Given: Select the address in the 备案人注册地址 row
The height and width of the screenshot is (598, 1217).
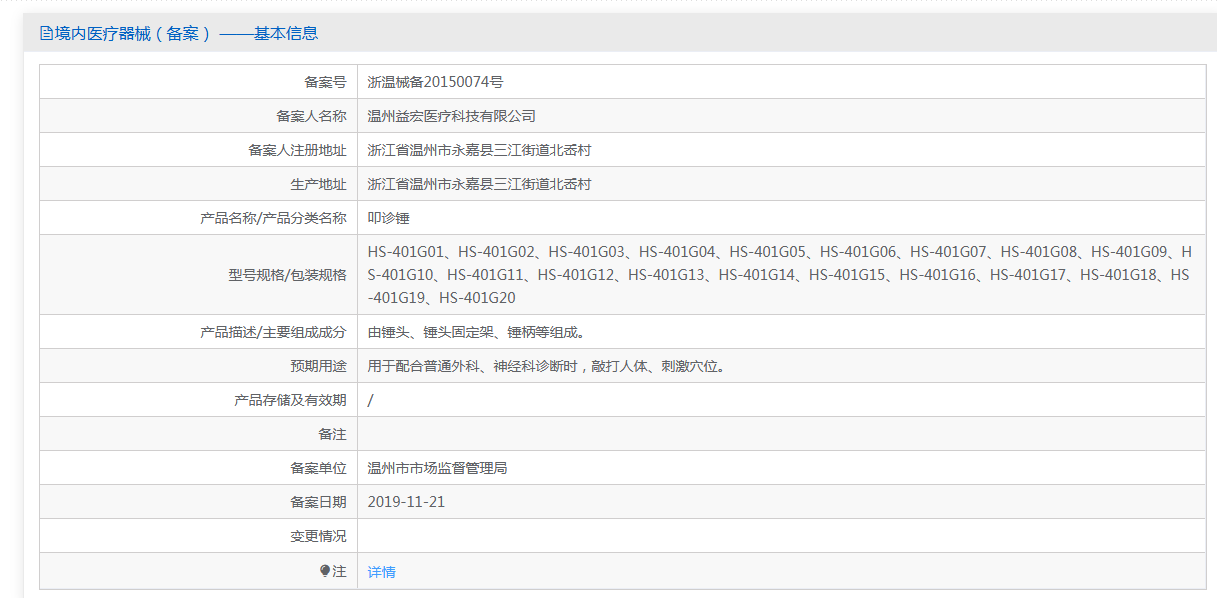Looking at the screenshot, I should pos(479,150).
